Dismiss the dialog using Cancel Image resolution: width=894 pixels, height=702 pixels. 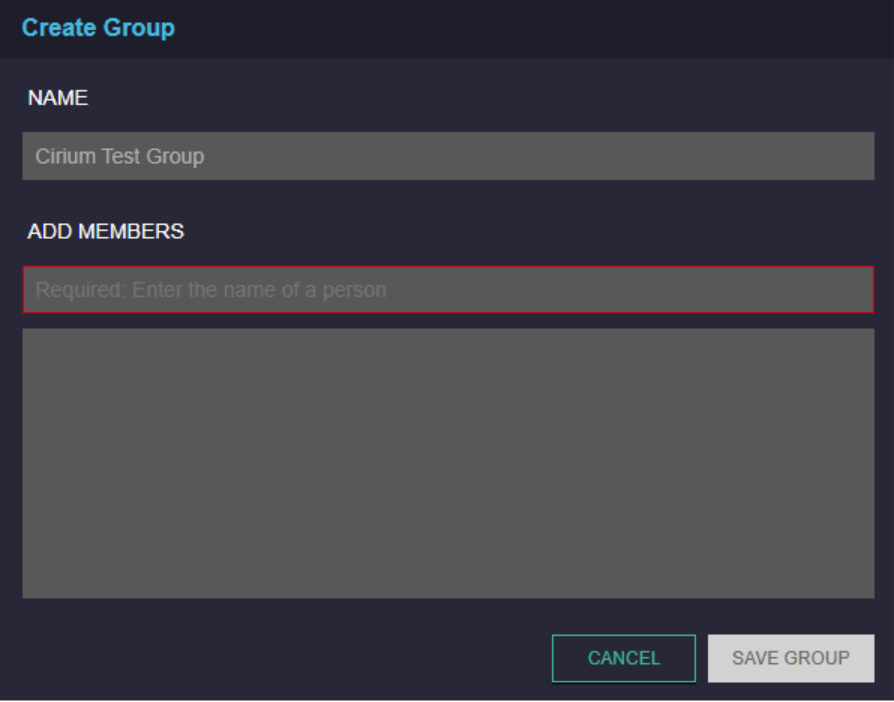(624, 658)
